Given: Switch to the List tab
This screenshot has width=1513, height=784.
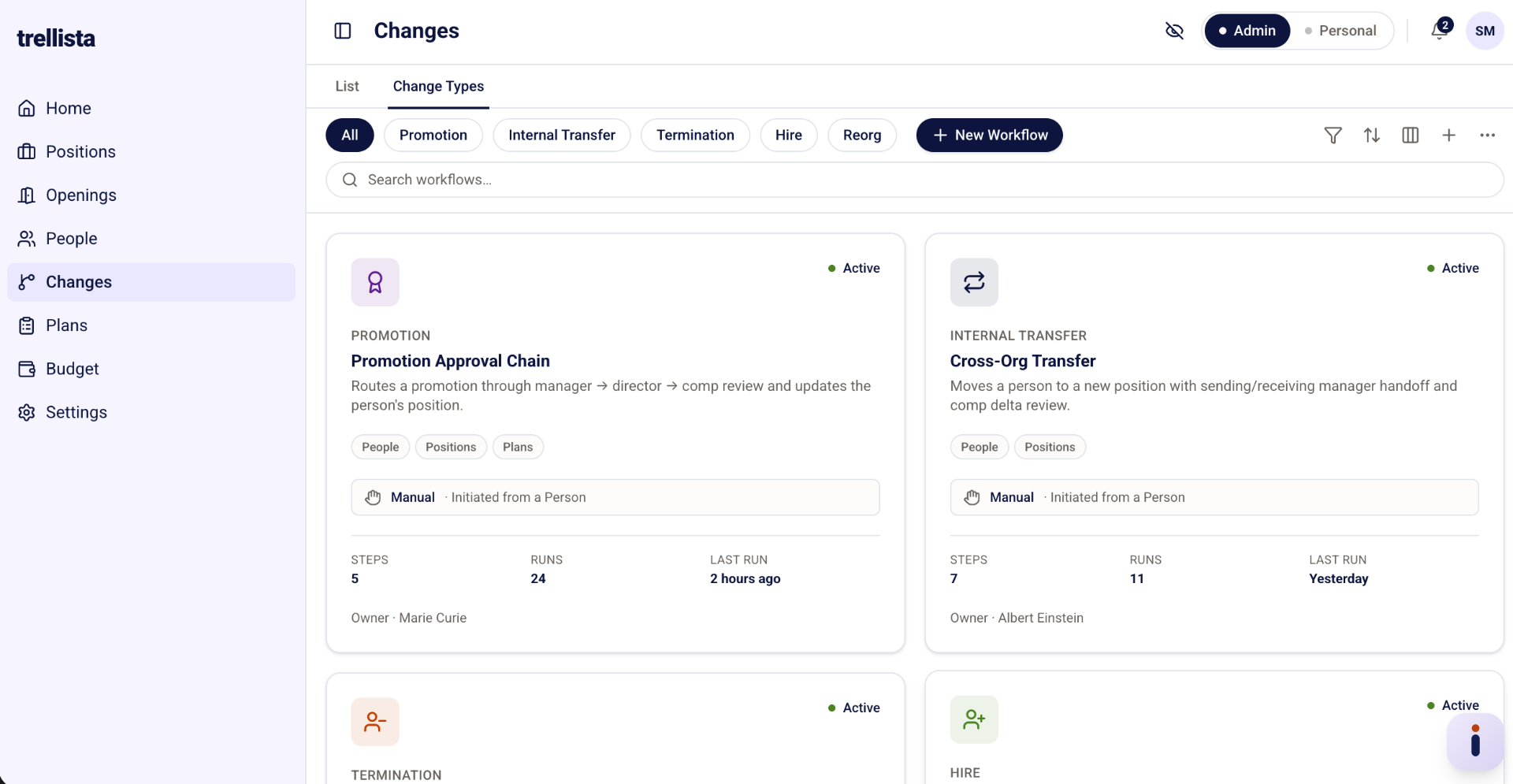Looking at the screenshot, I should coord(347,87).
